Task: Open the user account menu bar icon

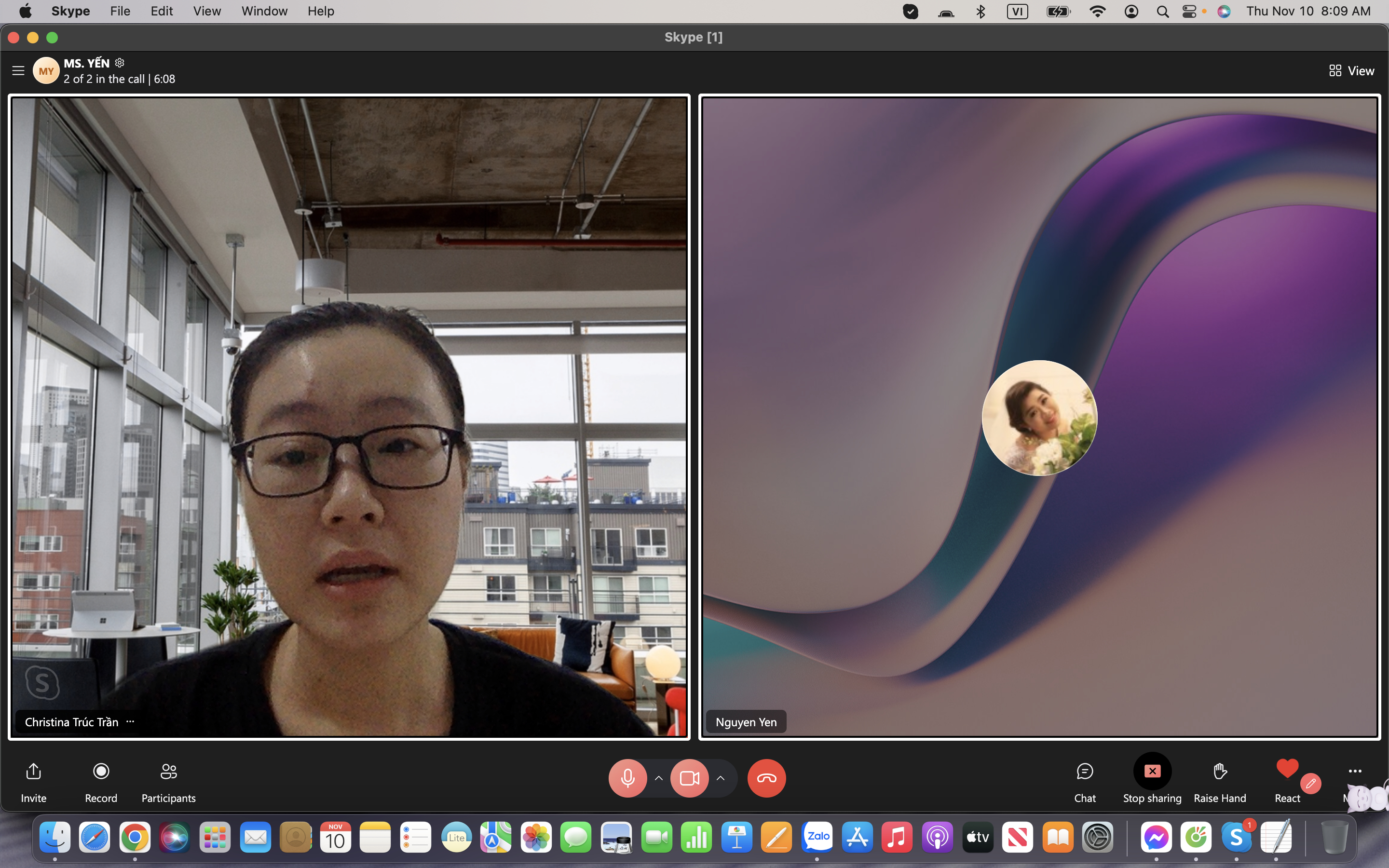Action: pos(1131,12)
